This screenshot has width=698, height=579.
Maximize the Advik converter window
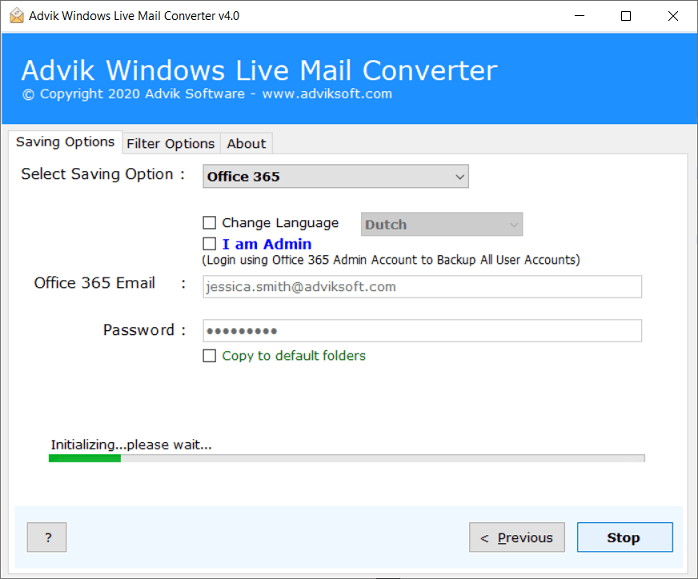[626, 16]
